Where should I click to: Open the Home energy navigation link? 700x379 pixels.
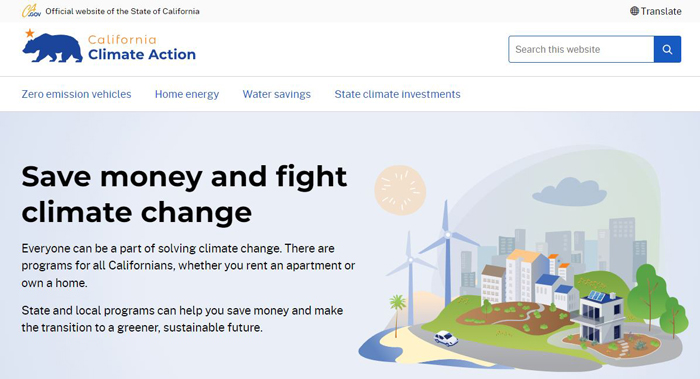tap(187, 94)
